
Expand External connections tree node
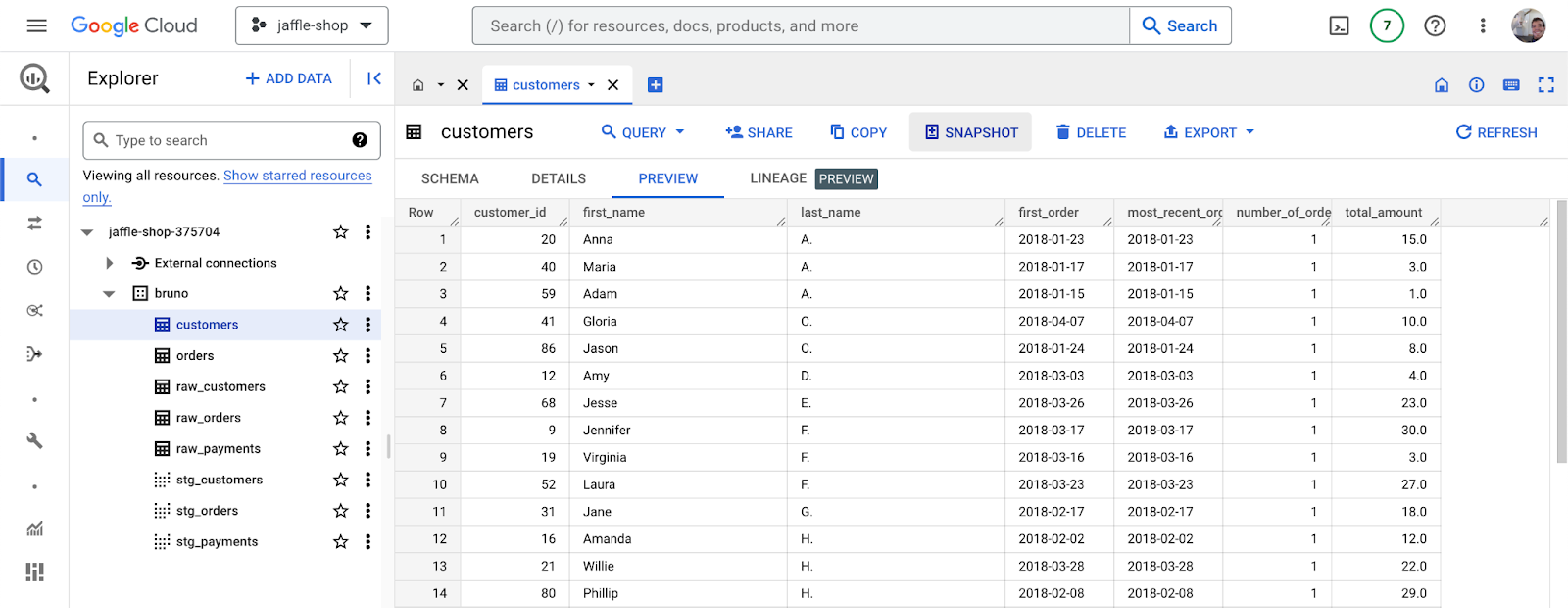(109, 263)
